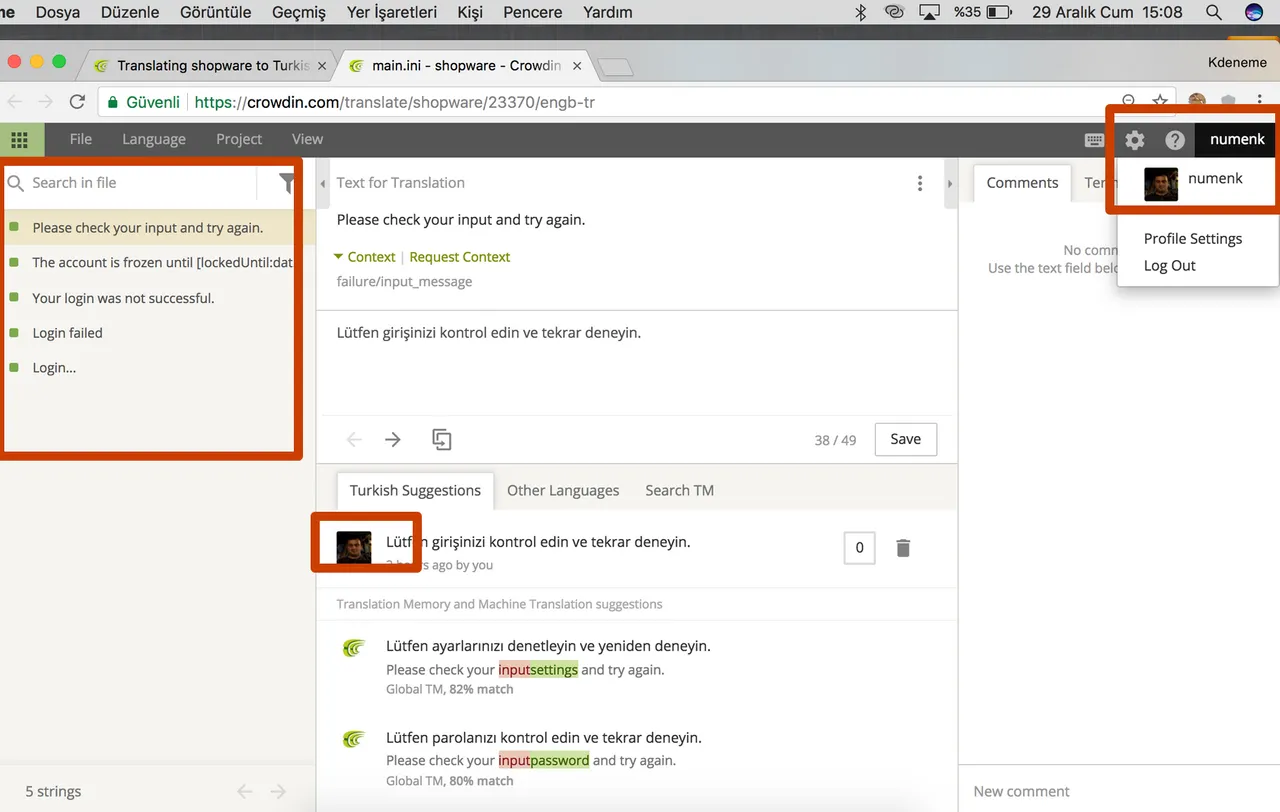Open the three-dot options menu
The height and width of the screenshot is (812, 1280).
[920, 183]
